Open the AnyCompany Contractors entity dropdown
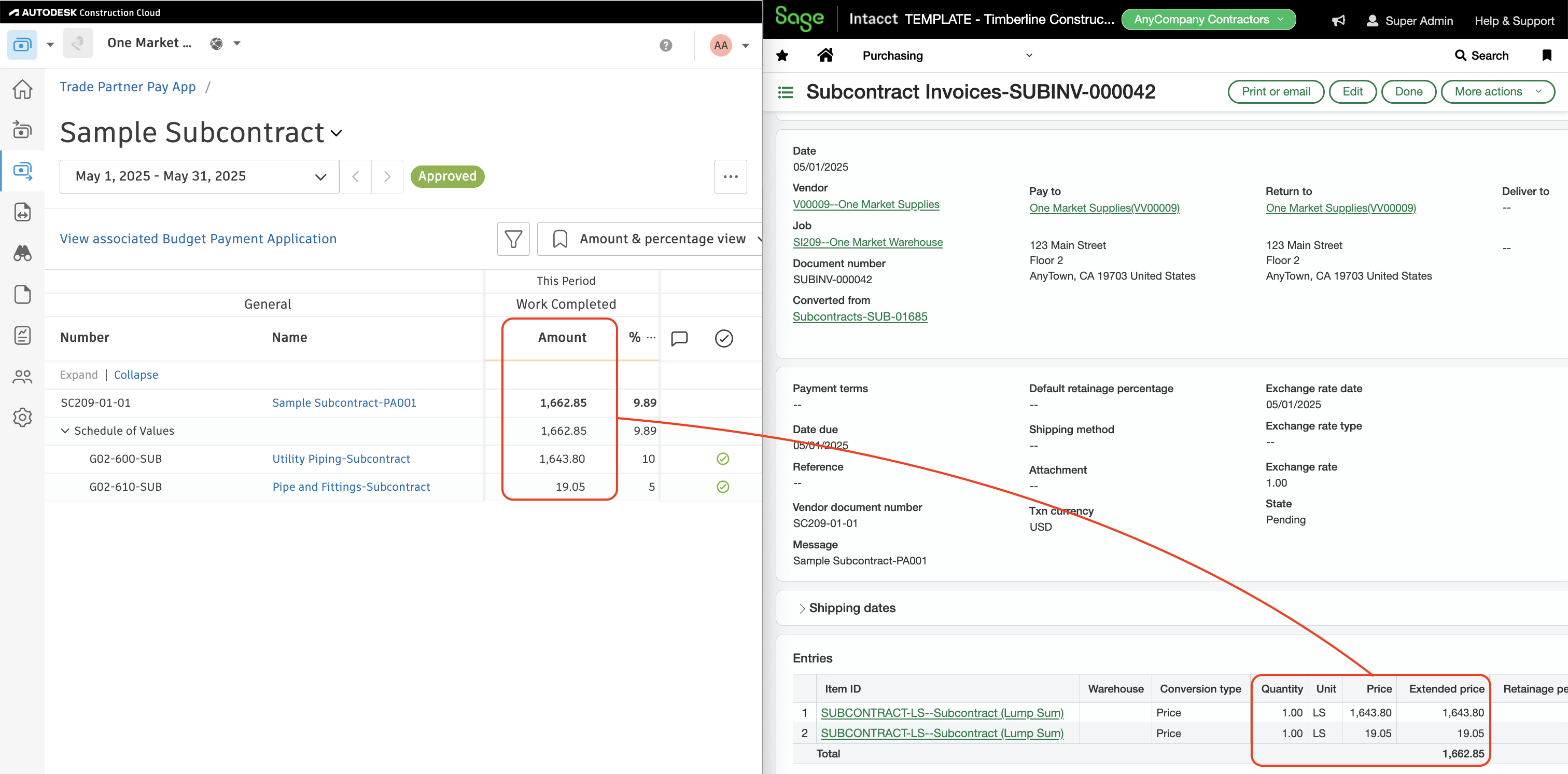 (x=1208, y=20)
